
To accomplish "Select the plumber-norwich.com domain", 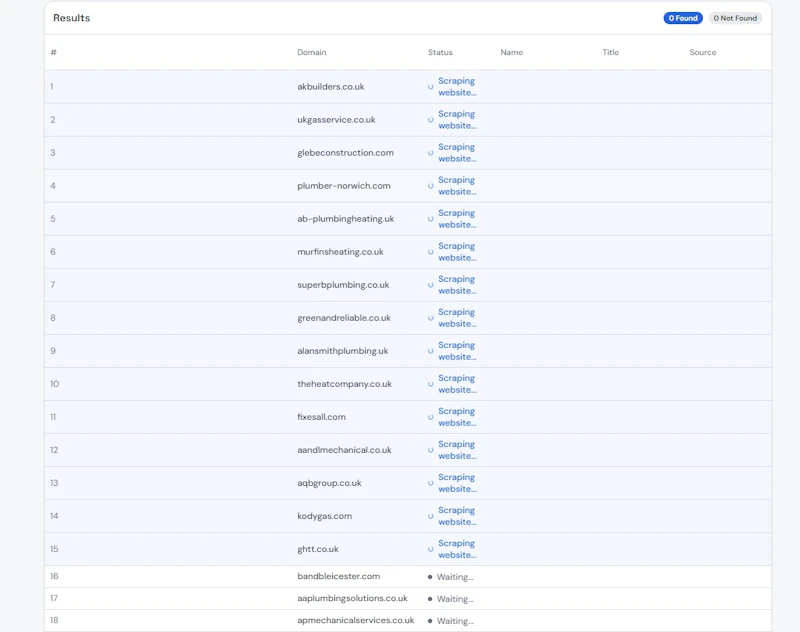I will pyautogui.click(x=344, y=186).
